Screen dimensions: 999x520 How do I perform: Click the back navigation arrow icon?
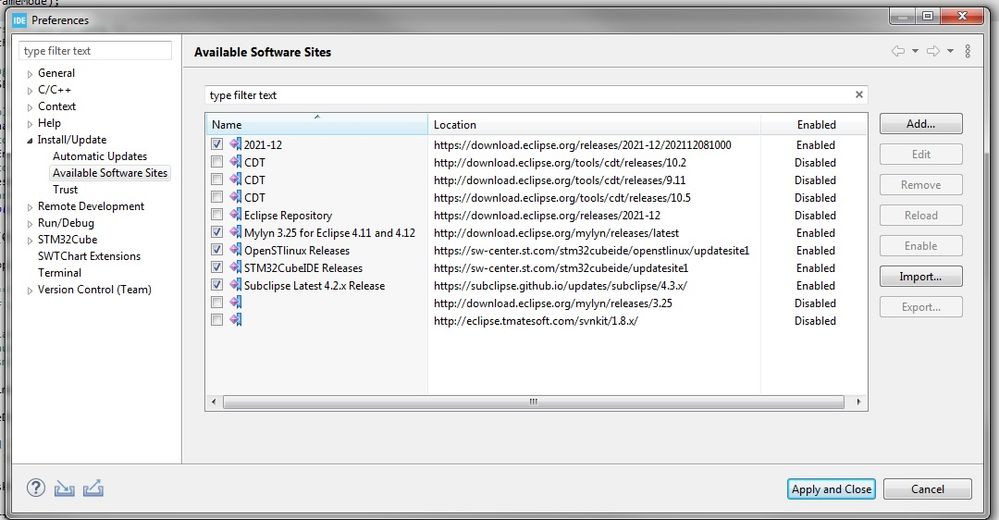pos(898,51)
